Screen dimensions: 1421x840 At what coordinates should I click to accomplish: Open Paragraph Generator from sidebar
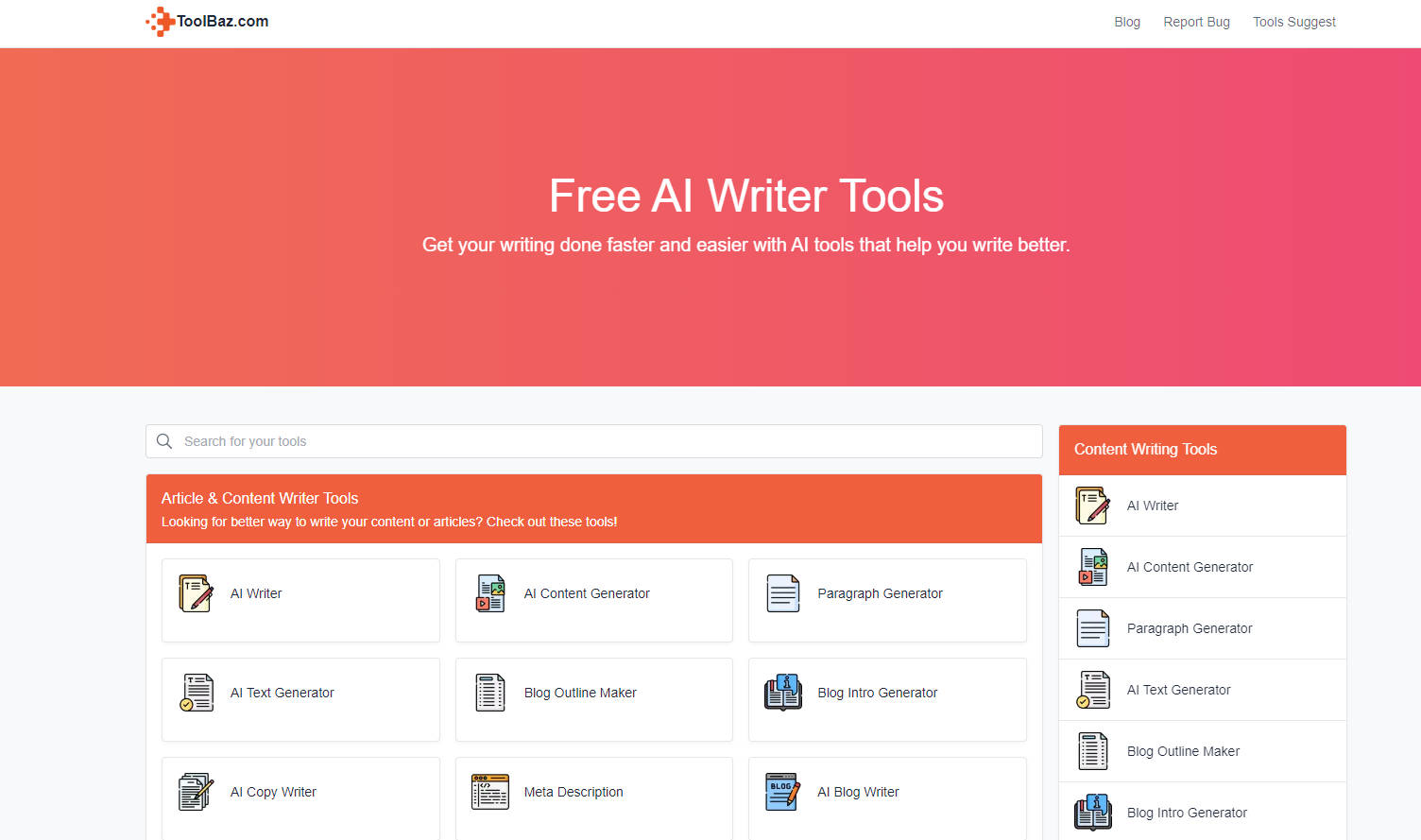coord(1189,628)
